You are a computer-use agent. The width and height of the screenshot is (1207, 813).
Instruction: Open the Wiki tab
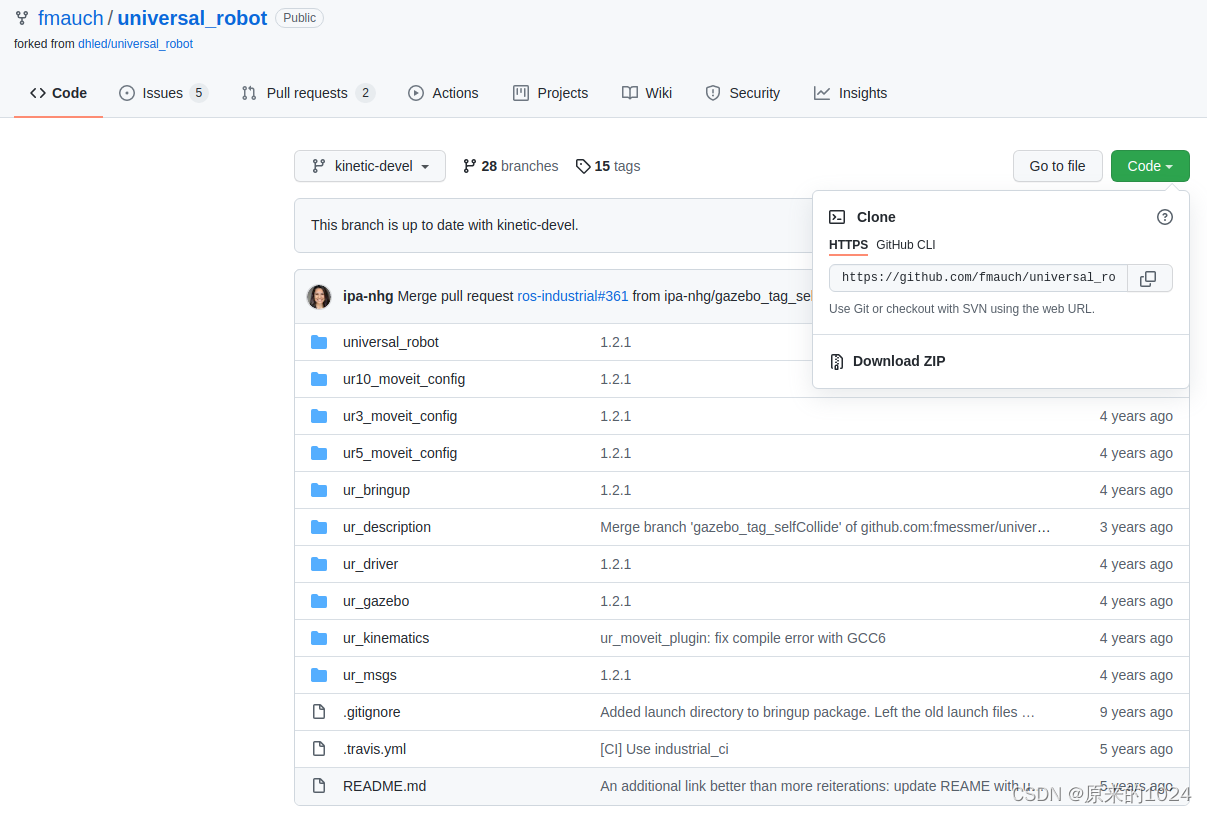pos(647,93)
